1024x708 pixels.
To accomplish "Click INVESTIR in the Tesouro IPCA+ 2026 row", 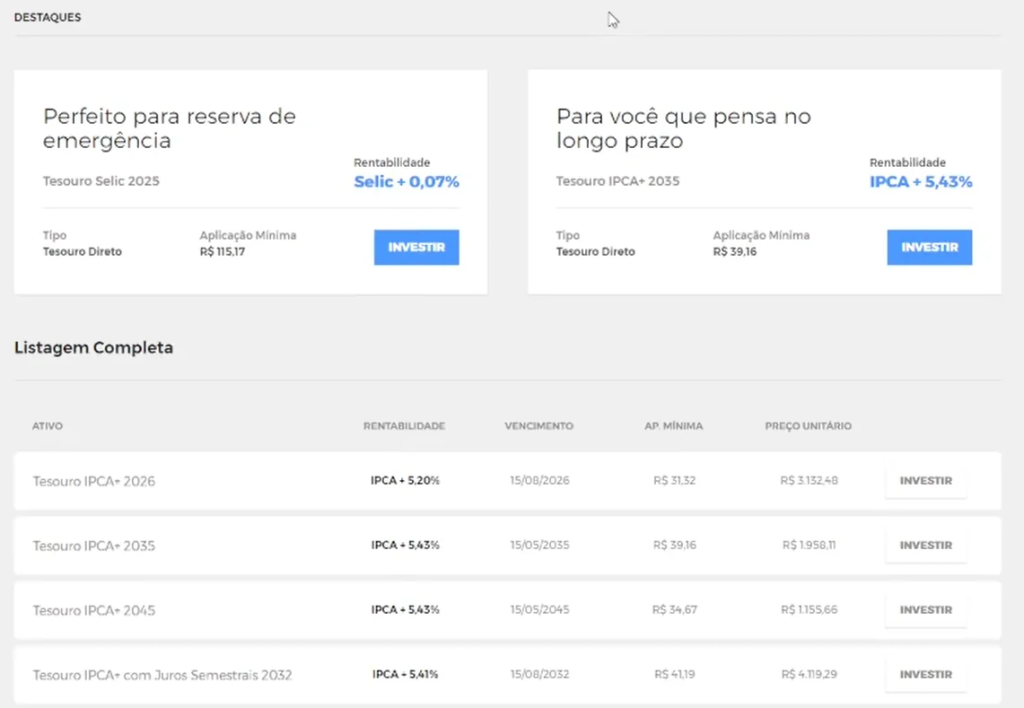I will tap(925, 481).
